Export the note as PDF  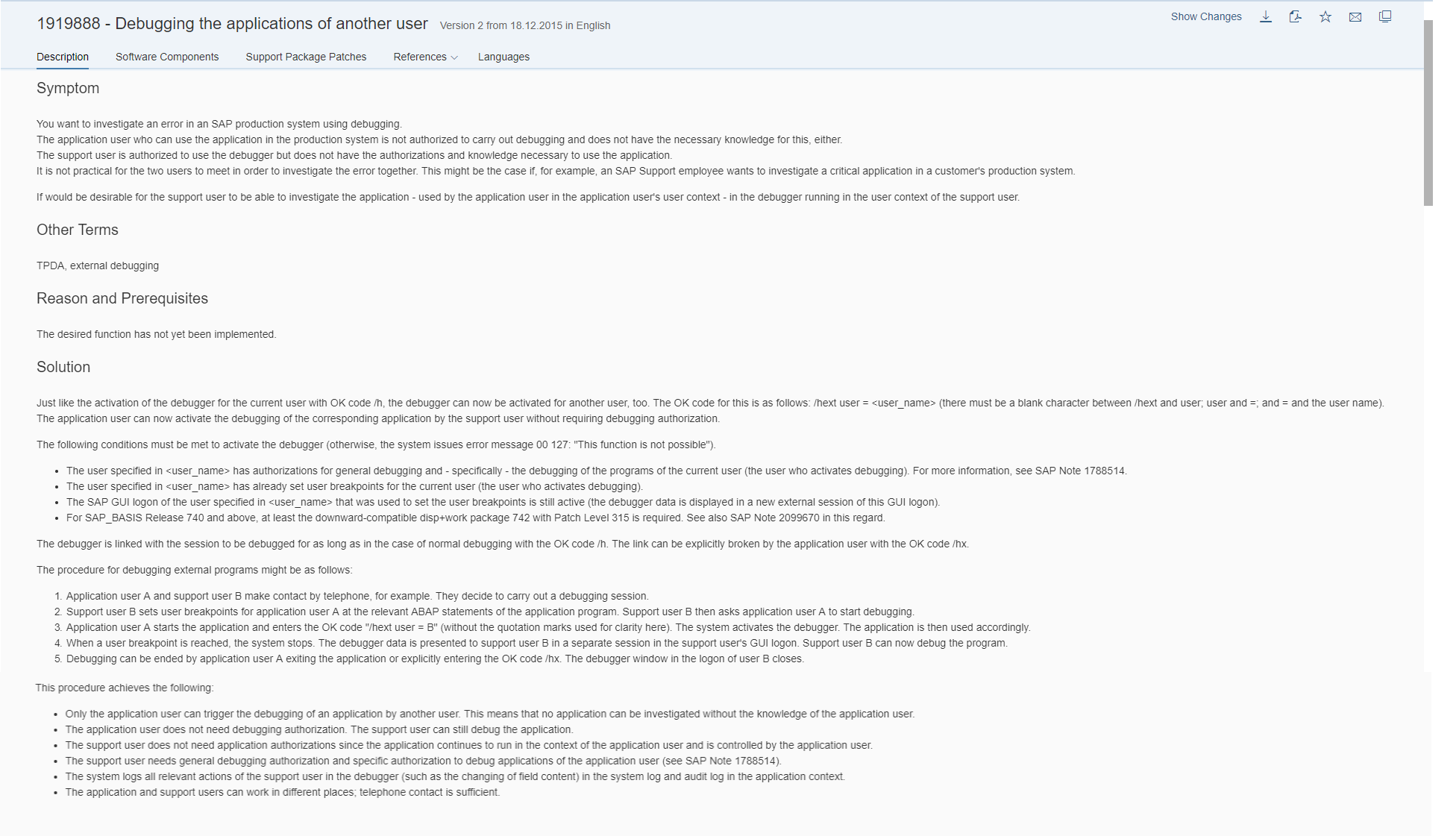click(x=1296, y=16)
